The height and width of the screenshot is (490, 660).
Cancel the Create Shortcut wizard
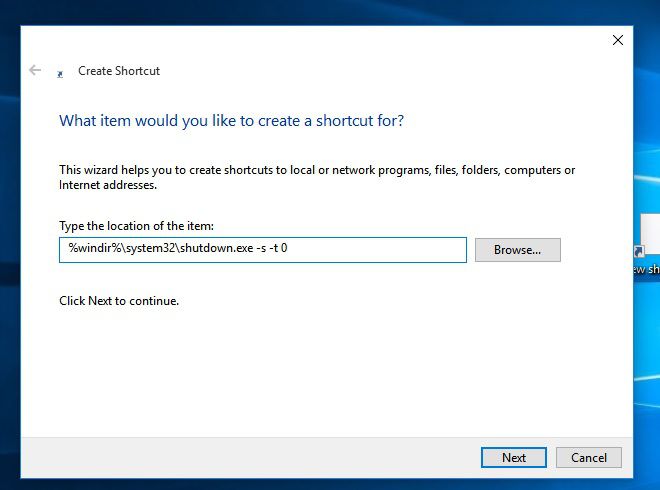coord(588,458)
